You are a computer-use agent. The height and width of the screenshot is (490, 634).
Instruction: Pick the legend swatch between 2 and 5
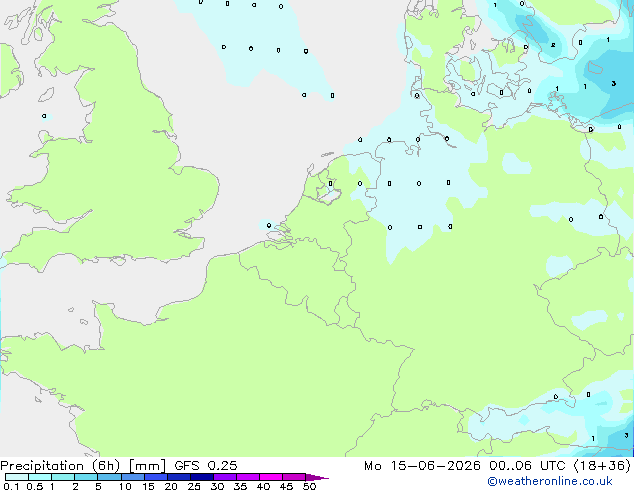point(86,477)
